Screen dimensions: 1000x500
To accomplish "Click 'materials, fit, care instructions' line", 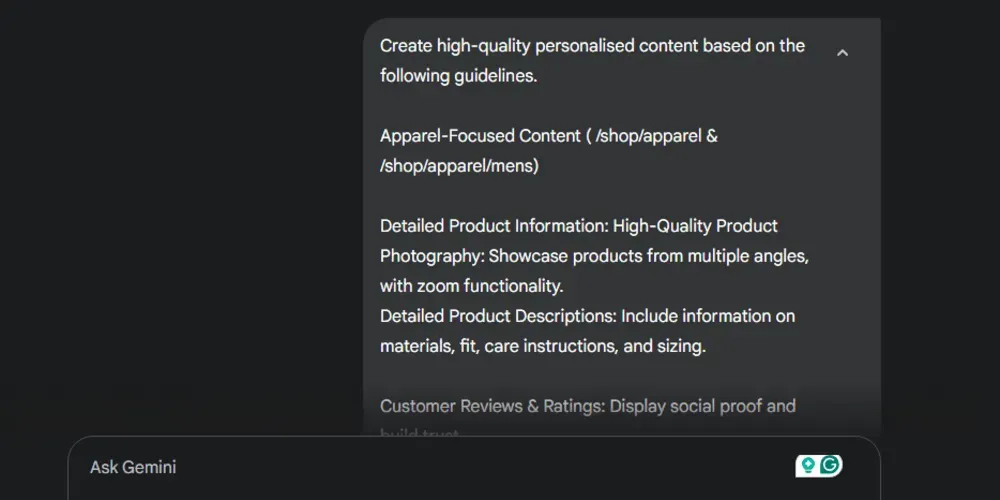I will click(543, 347).
